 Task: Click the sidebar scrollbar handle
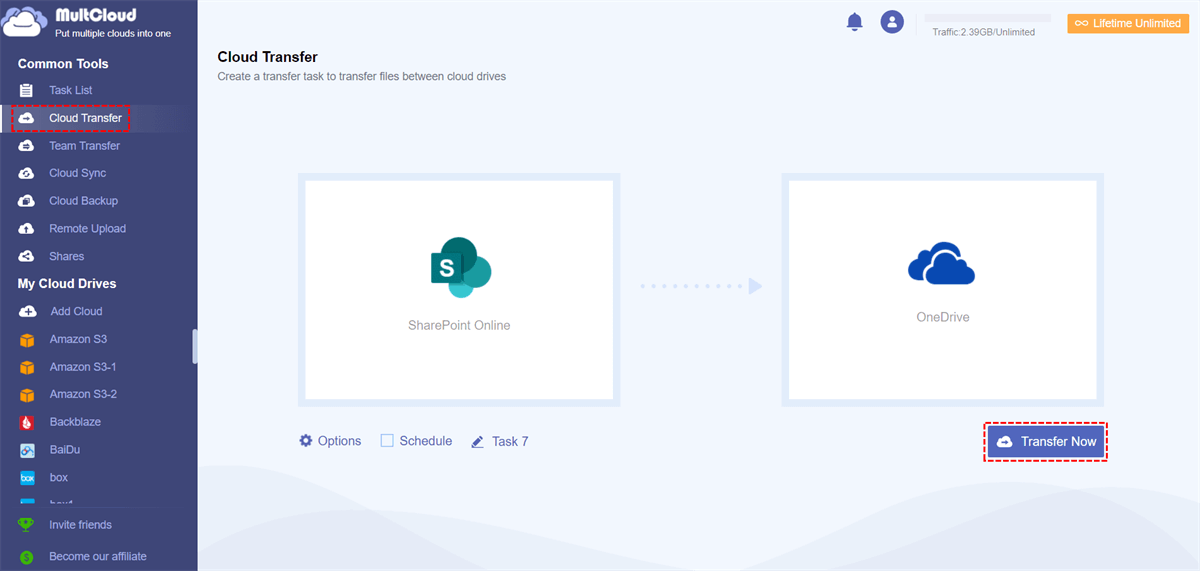195,346
